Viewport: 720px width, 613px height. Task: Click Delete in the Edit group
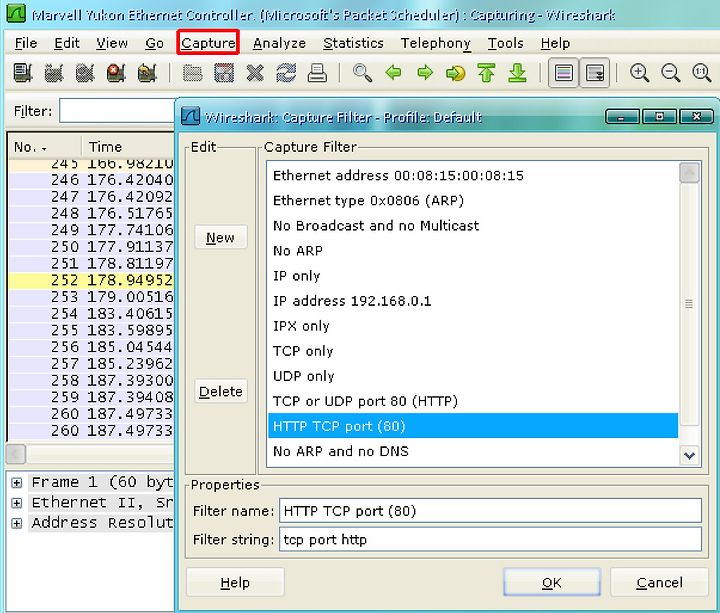coord(220,391)
